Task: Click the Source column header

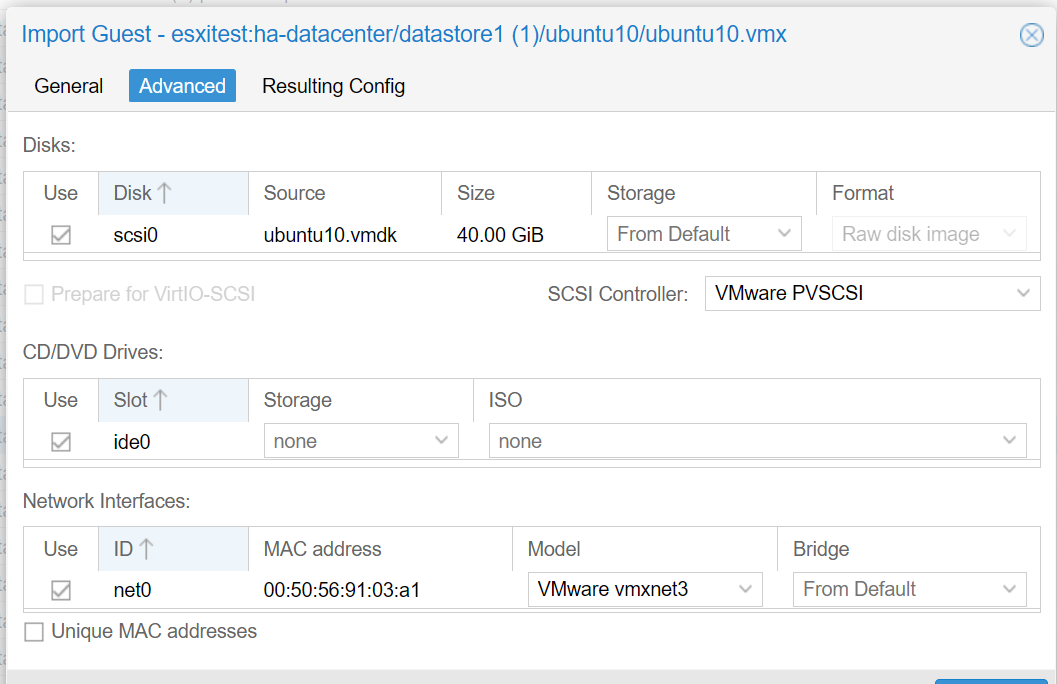Action: (x=294, y=193)
